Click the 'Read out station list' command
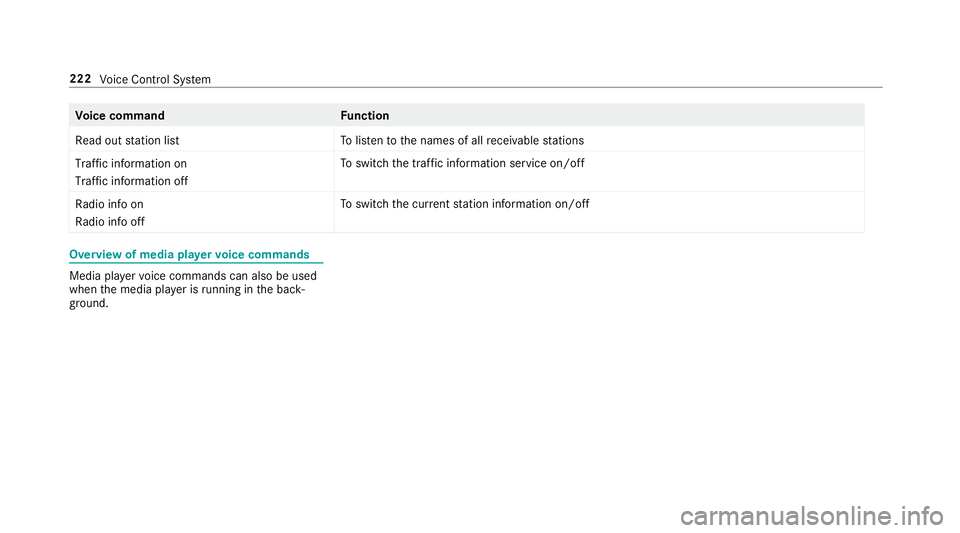This screenshot has height=533, width=960. [x=127, y=141]
